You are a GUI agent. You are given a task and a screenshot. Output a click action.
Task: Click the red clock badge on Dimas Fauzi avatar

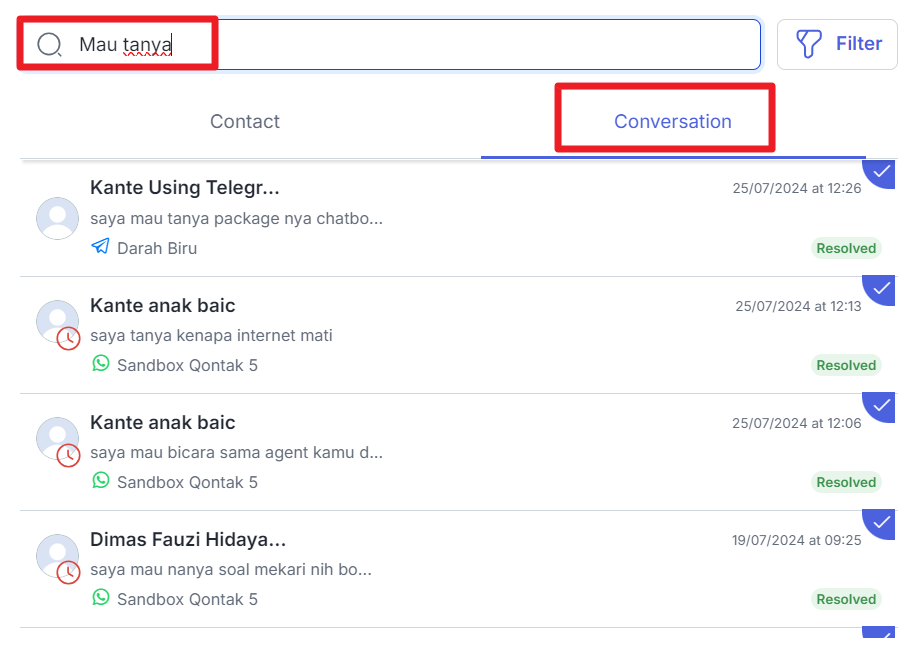click(68, 572)
